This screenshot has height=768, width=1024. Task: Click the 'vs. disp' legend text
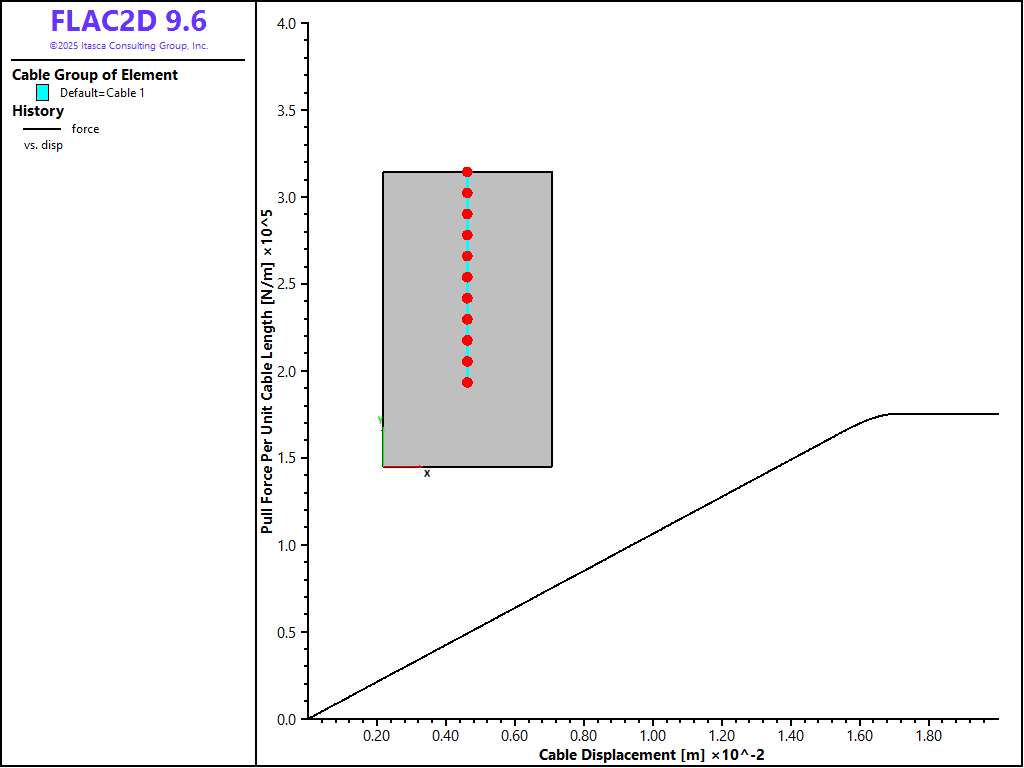pyautogui.click(x=43, y=145)
